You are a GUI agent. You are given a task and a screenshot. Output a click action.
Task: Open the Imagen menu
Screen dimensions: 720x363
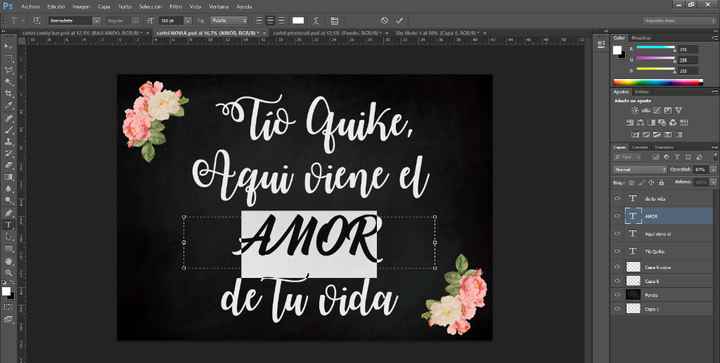coord(81,6)
